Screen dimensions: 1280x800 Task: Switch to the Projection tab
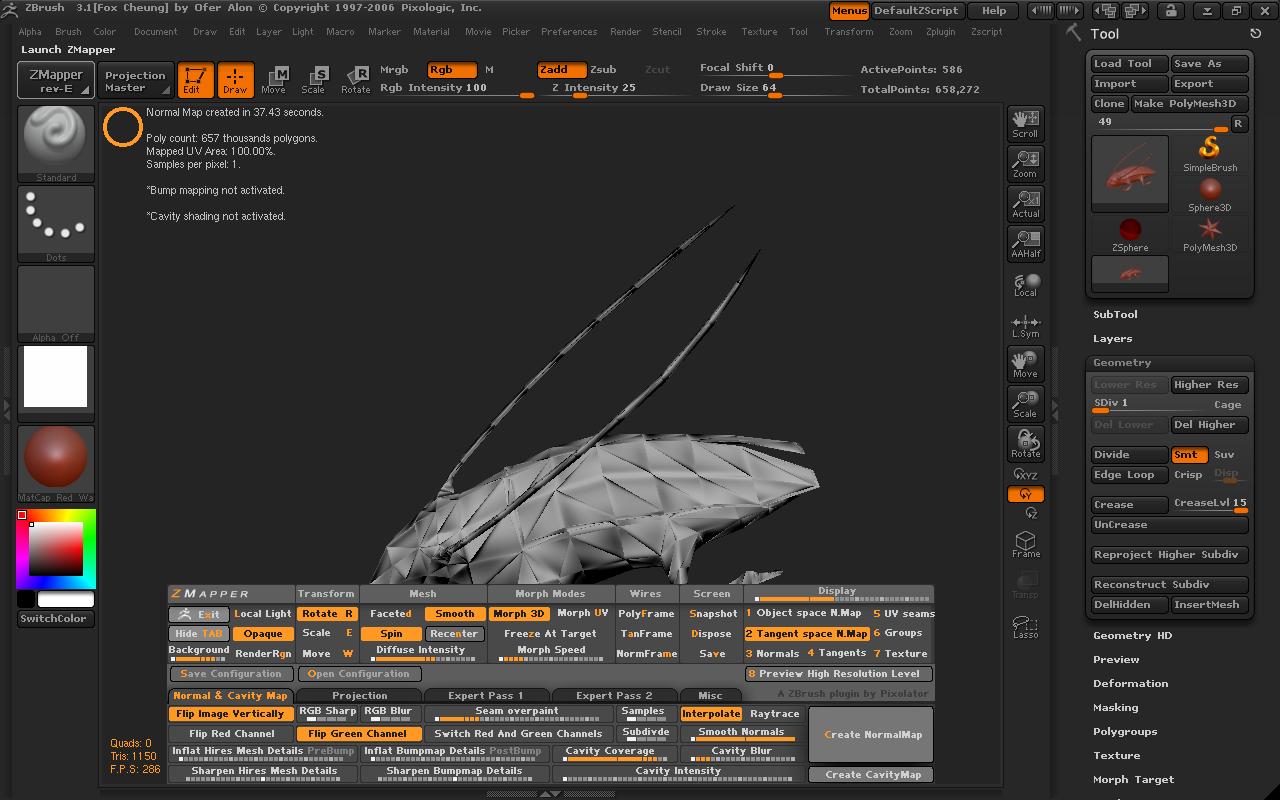click(x=359, y=695)
